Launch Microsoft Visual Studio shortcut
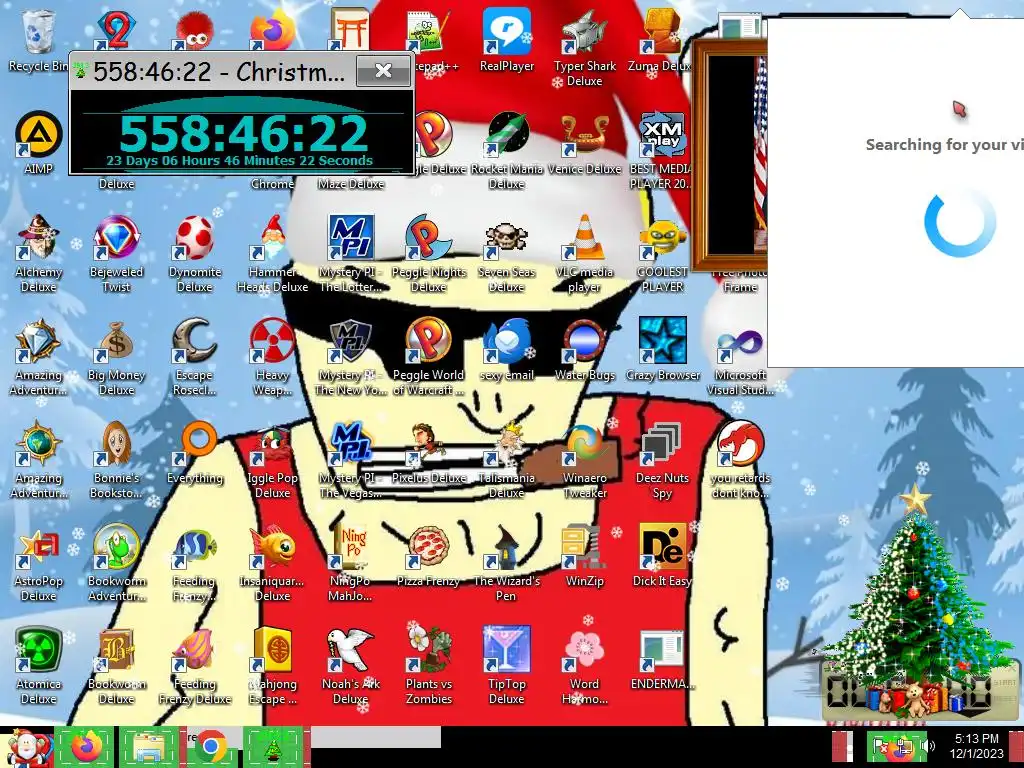The height and width of the screenshot is (768, 1024). [740, 341]
